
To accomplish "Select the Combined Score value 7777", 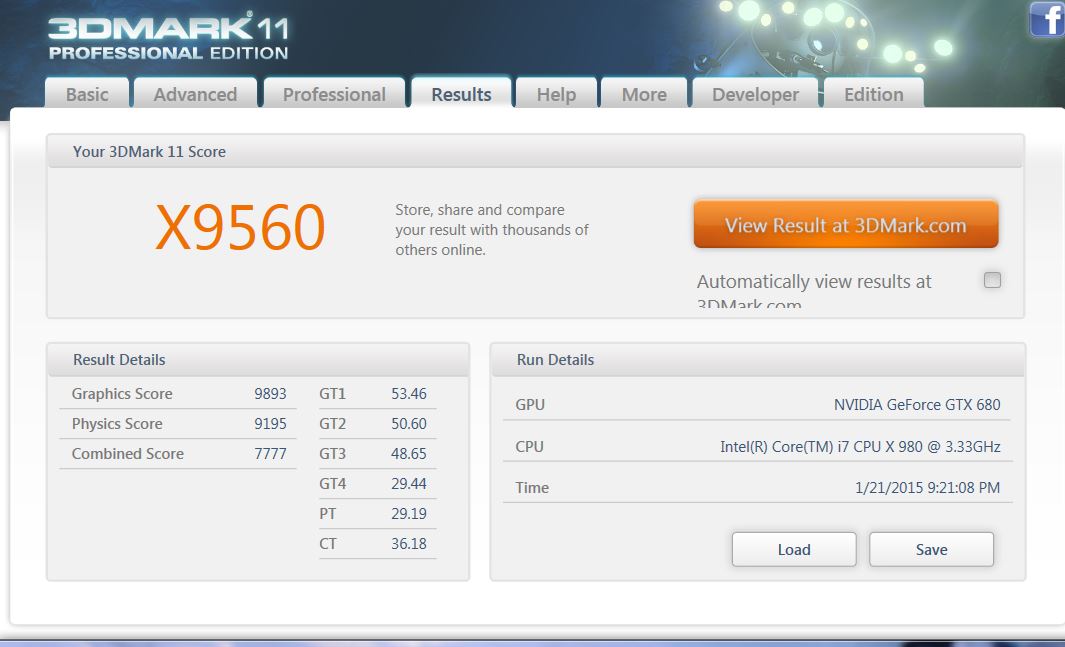I will (x=270, y=454).
